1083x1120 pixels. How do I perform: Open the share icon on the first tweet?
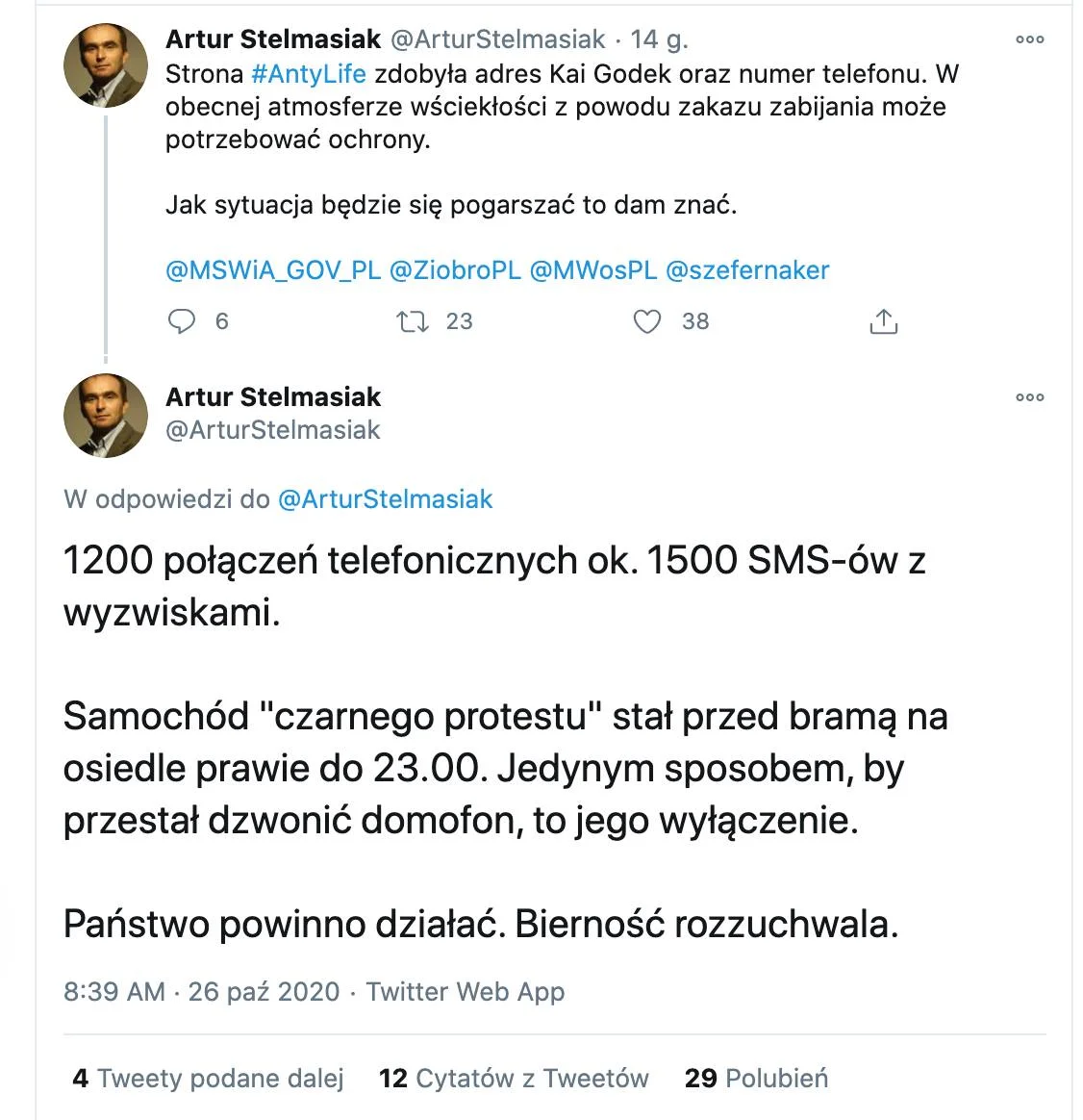tap(884, 321)
